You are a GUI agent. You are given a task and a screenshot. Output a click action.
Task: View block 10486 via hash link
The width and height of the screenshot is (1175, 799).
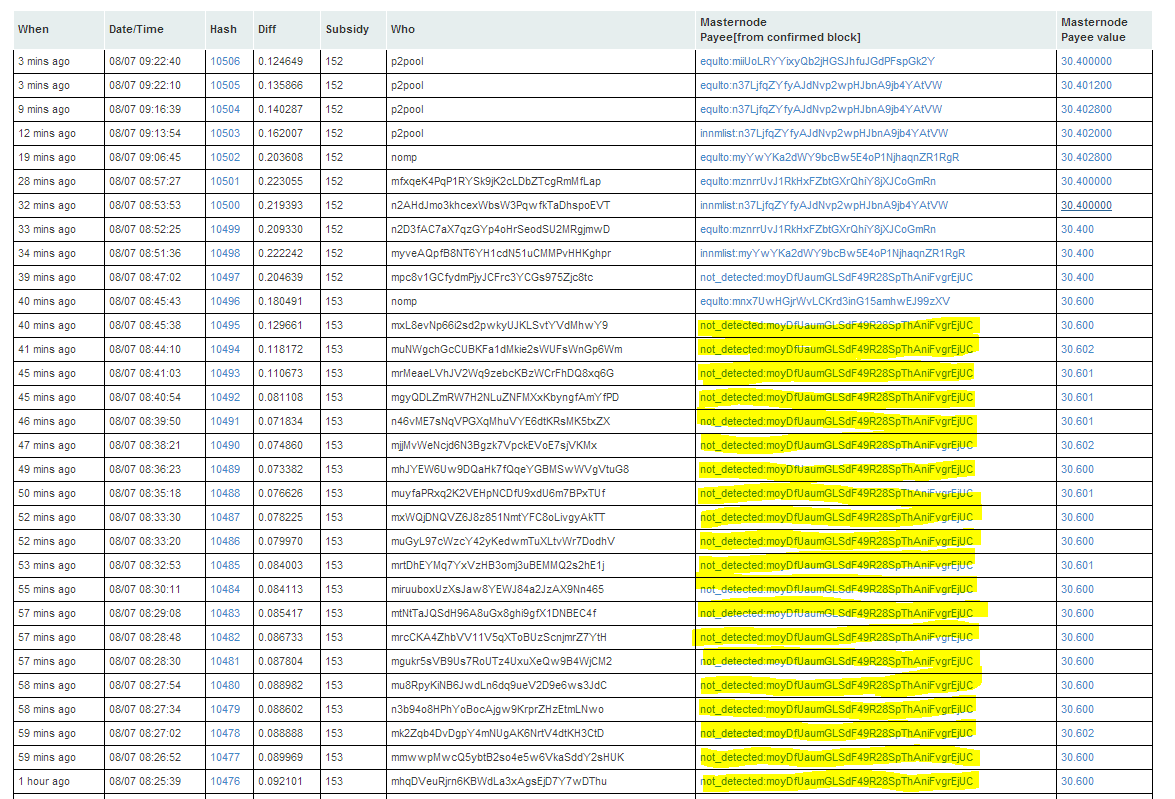point(225,541)
